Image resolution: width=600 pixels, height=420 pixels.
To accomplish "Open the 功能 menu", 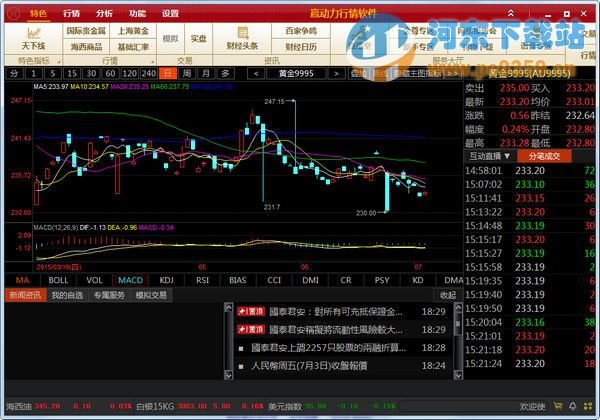I will pyautogui.click(x=137, y=14).
